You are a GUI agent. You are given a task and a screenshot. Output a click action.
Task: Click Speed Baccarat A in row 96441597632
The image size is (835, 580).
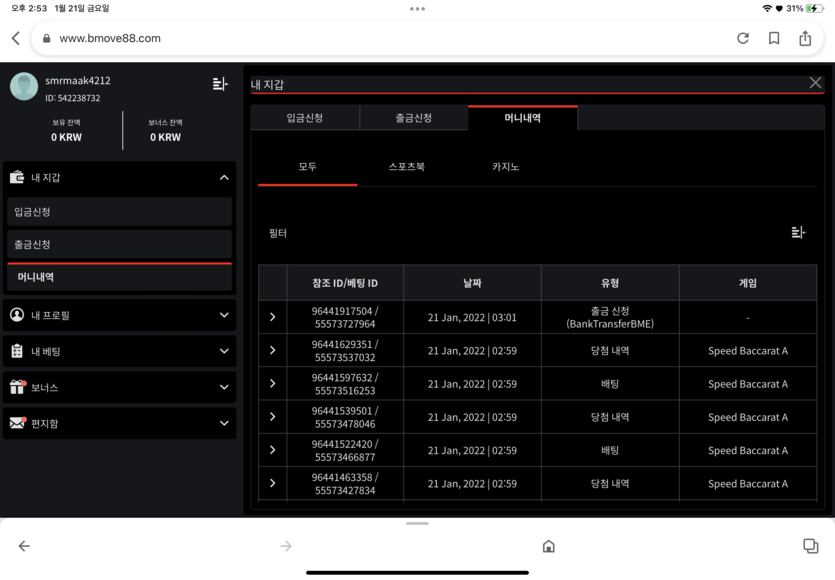(x=748, y=384)
